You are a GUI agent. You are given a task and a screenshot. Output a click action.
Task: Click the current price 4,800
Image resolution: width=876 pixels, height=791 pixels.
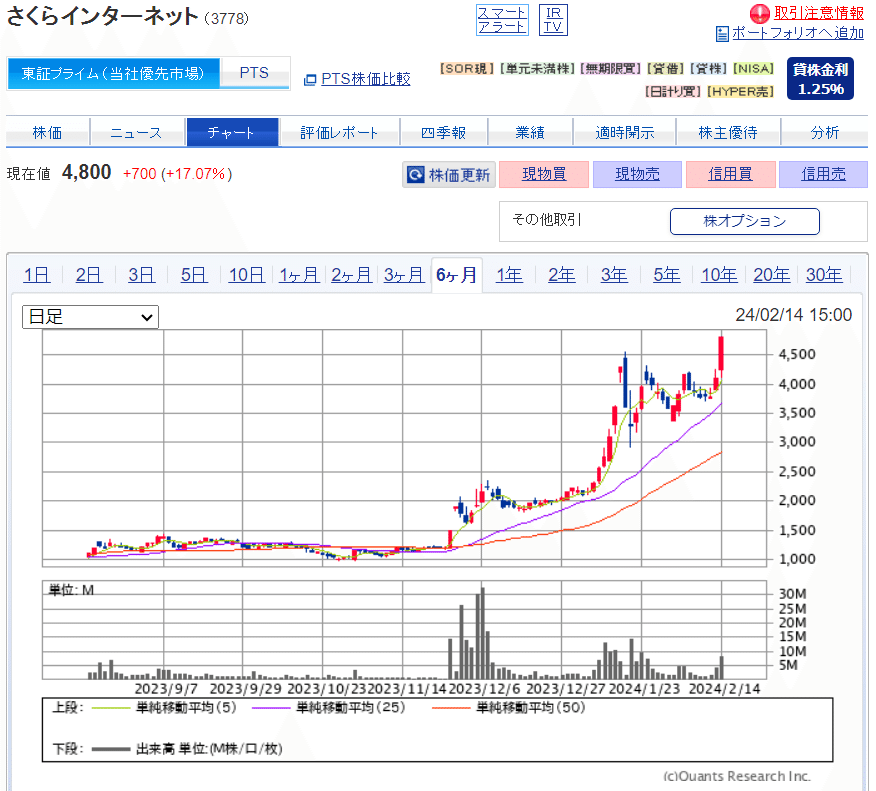87,173
